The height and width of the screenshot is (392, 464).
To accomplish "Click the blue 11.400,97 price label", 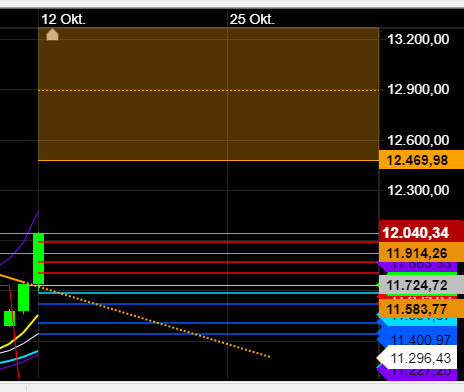I will pos(418,337).
